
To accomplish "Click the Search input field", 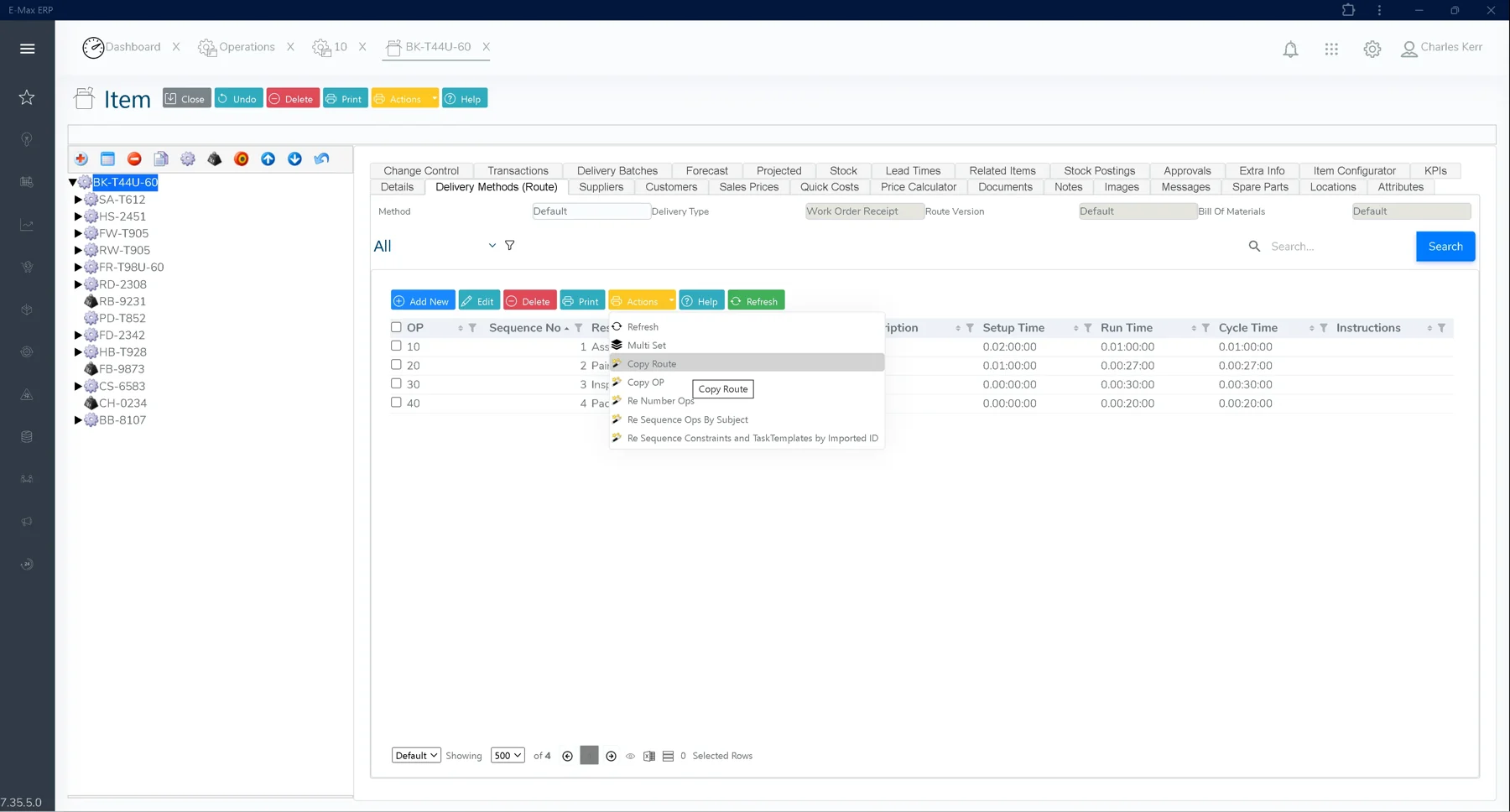I will click(1338, 247).
